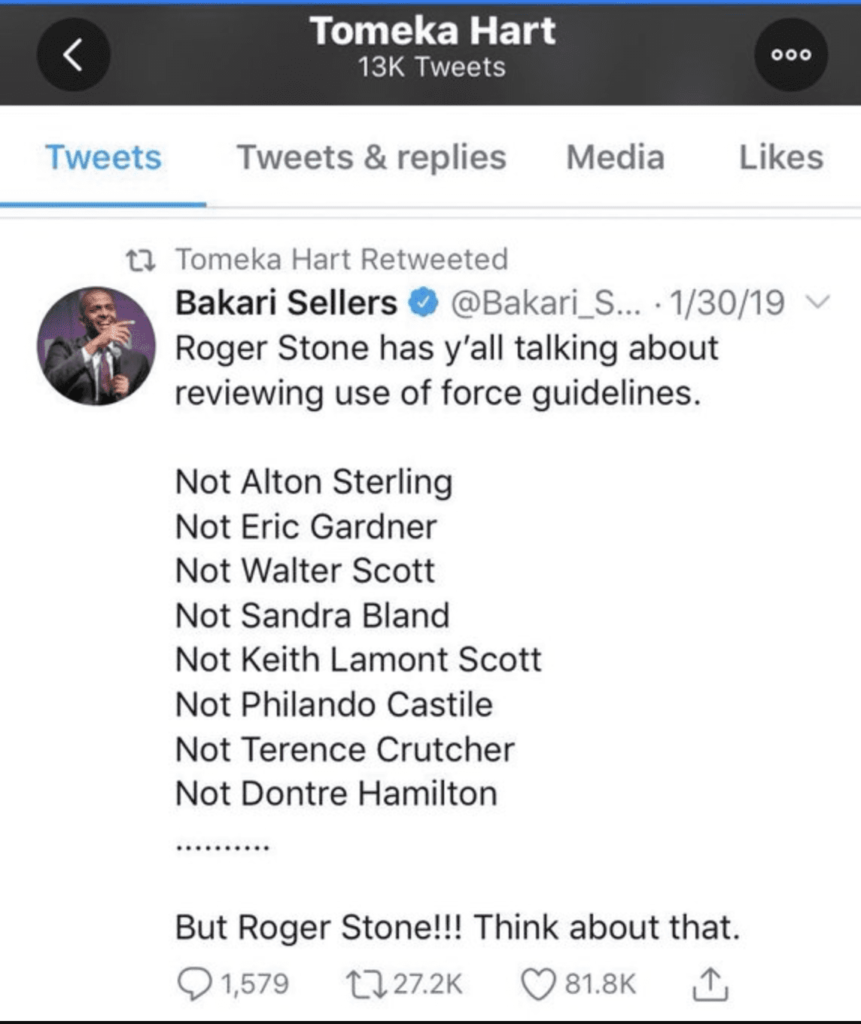Tap the back arrow button
The width and height of the screenshot is (861, 1024).
tap(73, 55)
